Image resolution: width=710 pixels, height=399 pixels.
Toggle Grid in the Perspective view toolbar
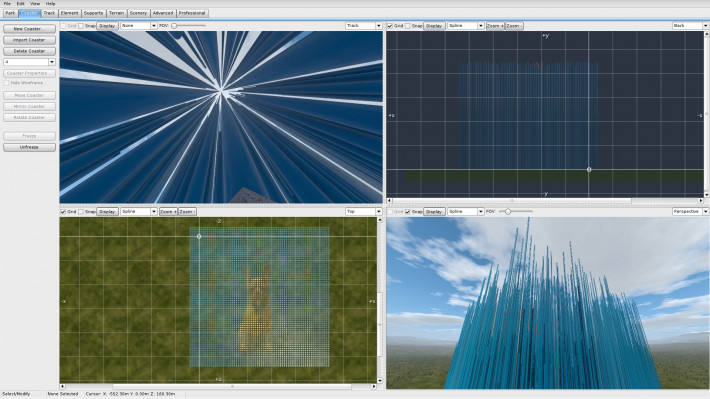390,212
